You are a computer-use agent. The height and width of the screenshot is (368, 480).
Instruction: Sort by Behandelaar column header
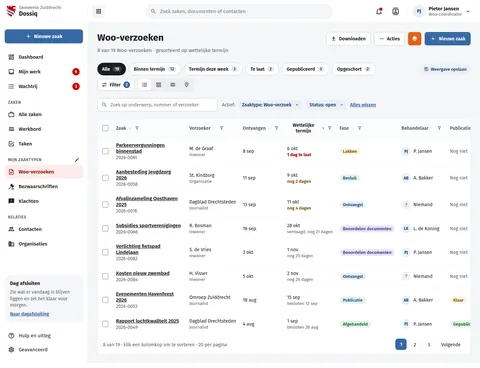[415, 128]
